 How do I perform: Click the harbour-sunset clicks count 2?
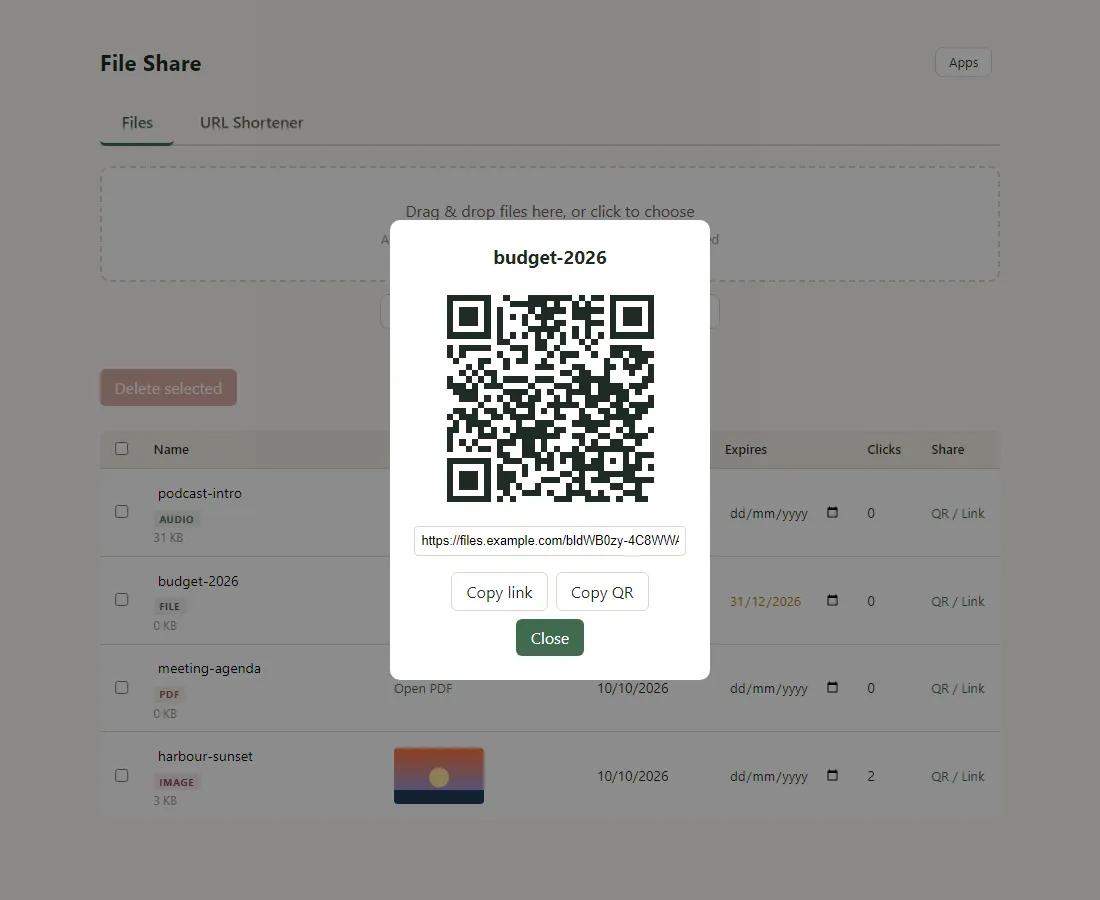pos(871,777)
